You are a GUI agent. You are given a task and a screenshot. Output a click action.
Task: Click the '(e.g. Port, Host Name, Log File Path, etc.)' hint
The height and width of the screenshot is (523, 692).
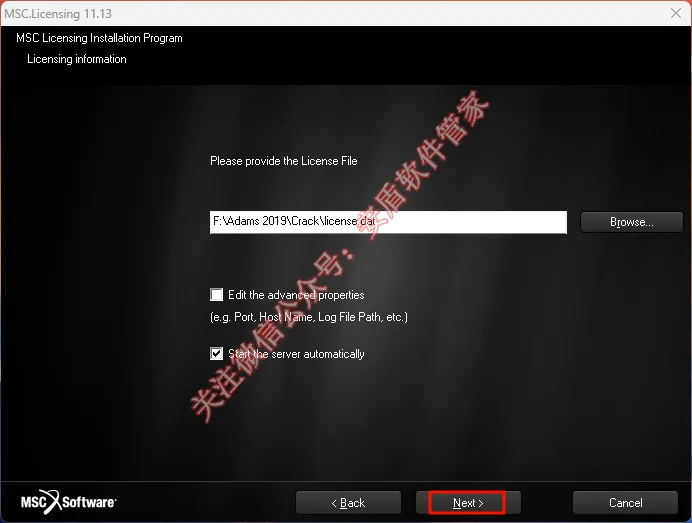click(309, 317)
